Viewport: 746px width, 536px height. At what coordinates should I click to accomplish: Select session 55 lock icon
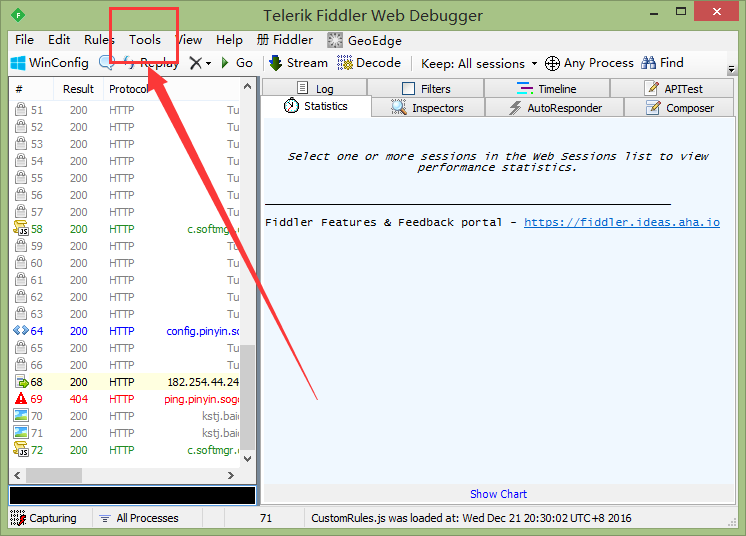click(x=21, y=177)
